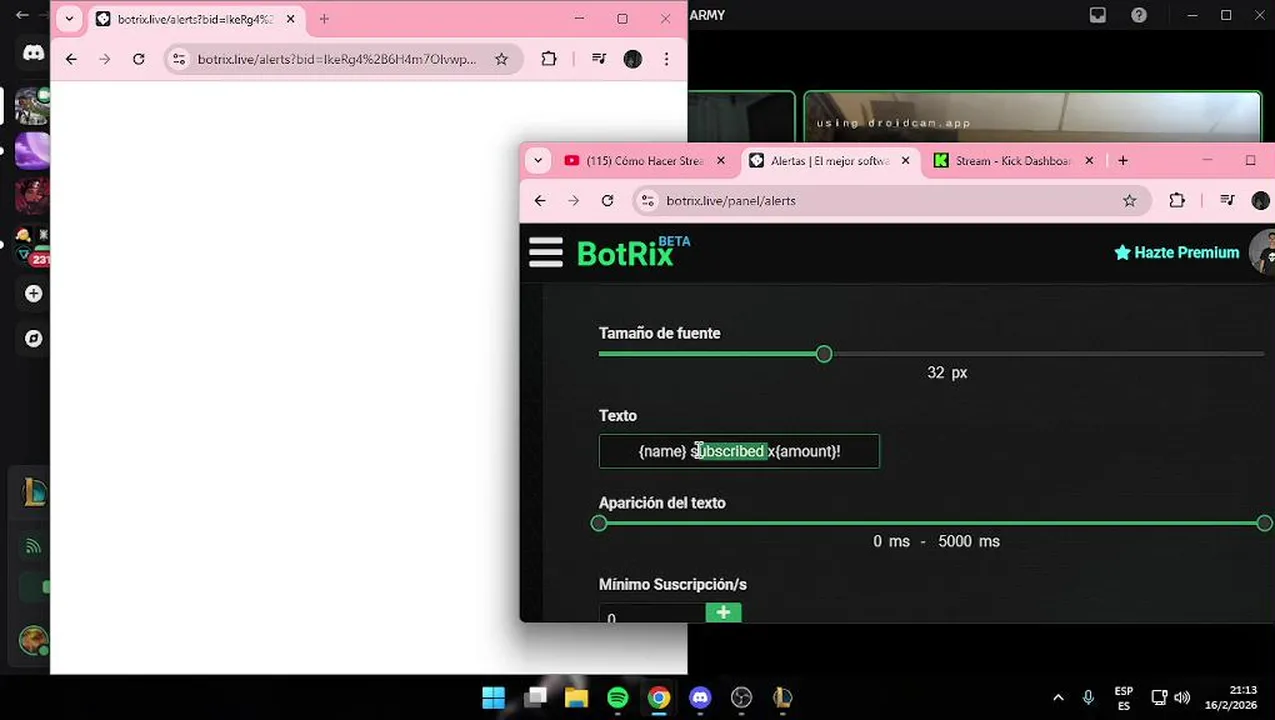1275x720 pixels.
Task: Move the Aparición del texto start handle
Action: click(x=599, y=523)
